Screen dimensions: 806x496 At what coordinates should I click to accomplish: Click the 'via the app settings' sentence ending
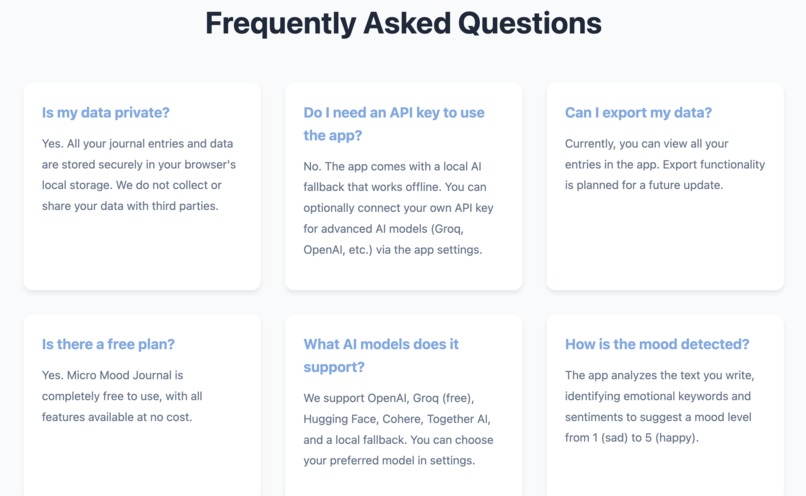click(429, 250)
